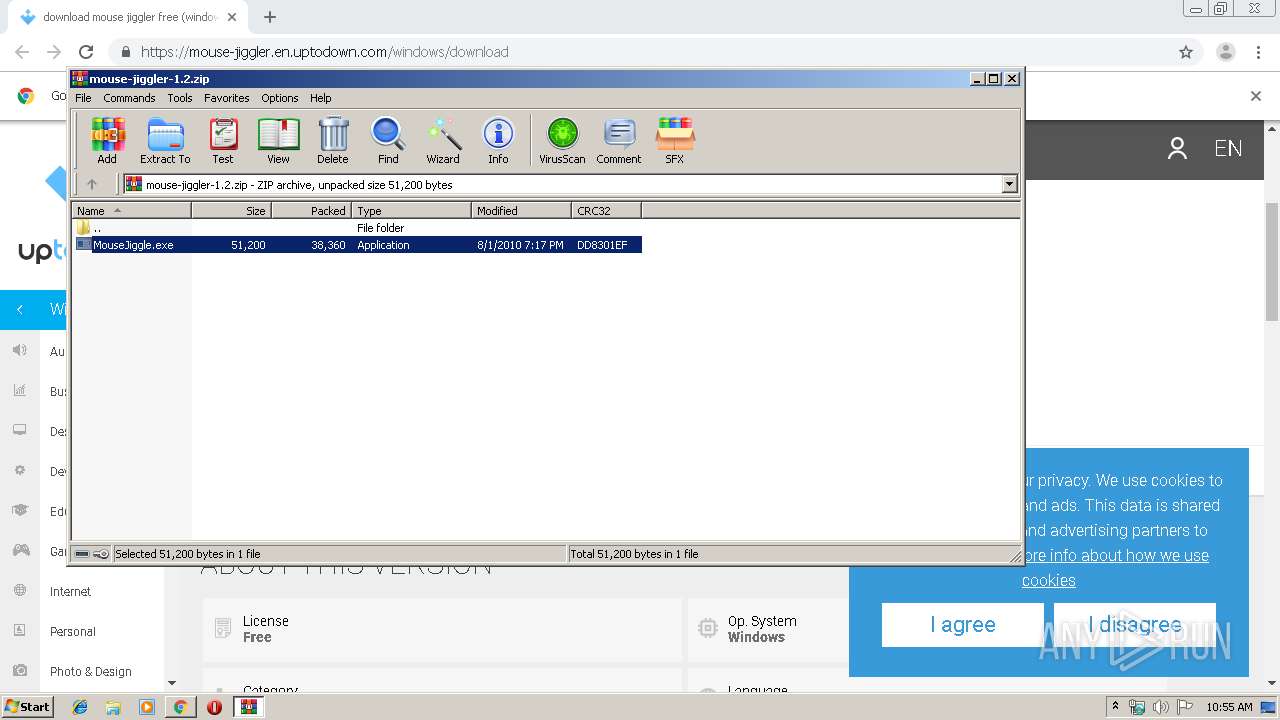Expand the archive path dropdown
Screen dimensions: 1280x720
pos(1009,184)
